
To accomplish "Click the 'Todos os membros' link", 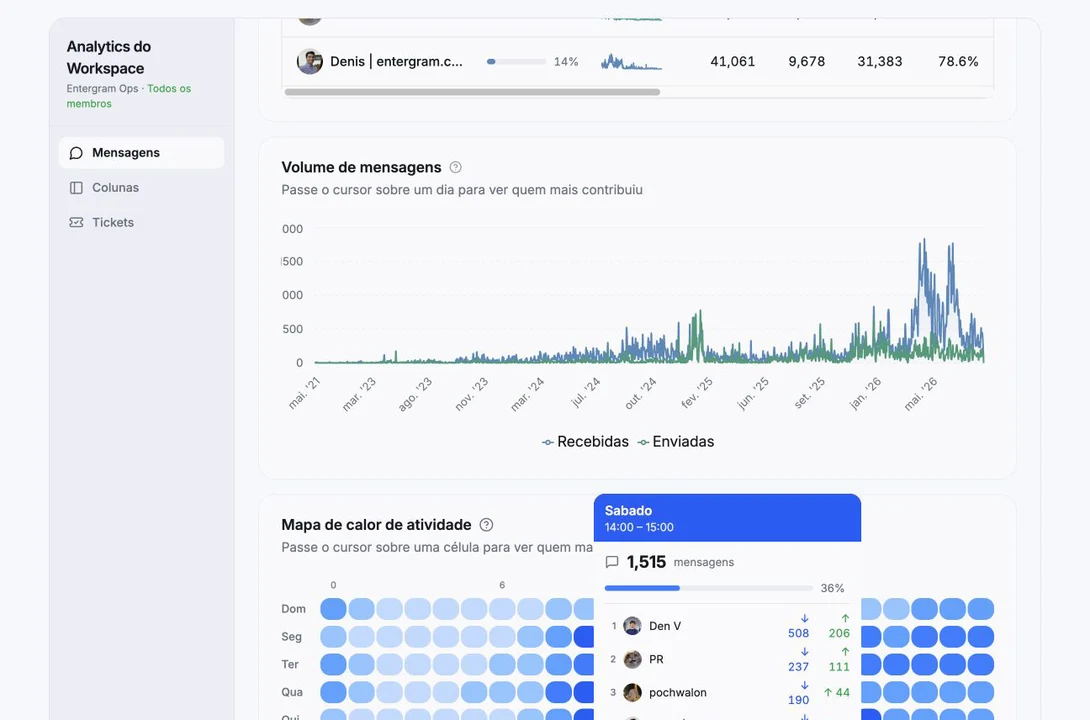I will tap(129, 96).
